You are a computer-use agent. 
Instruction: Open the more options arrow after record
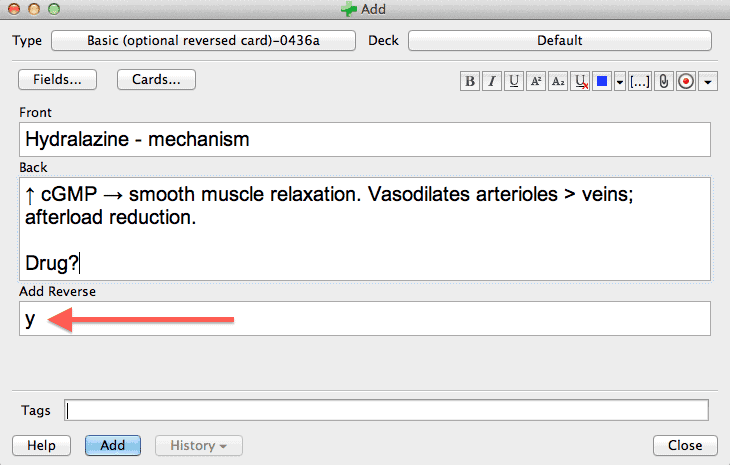tap(708, 82)
